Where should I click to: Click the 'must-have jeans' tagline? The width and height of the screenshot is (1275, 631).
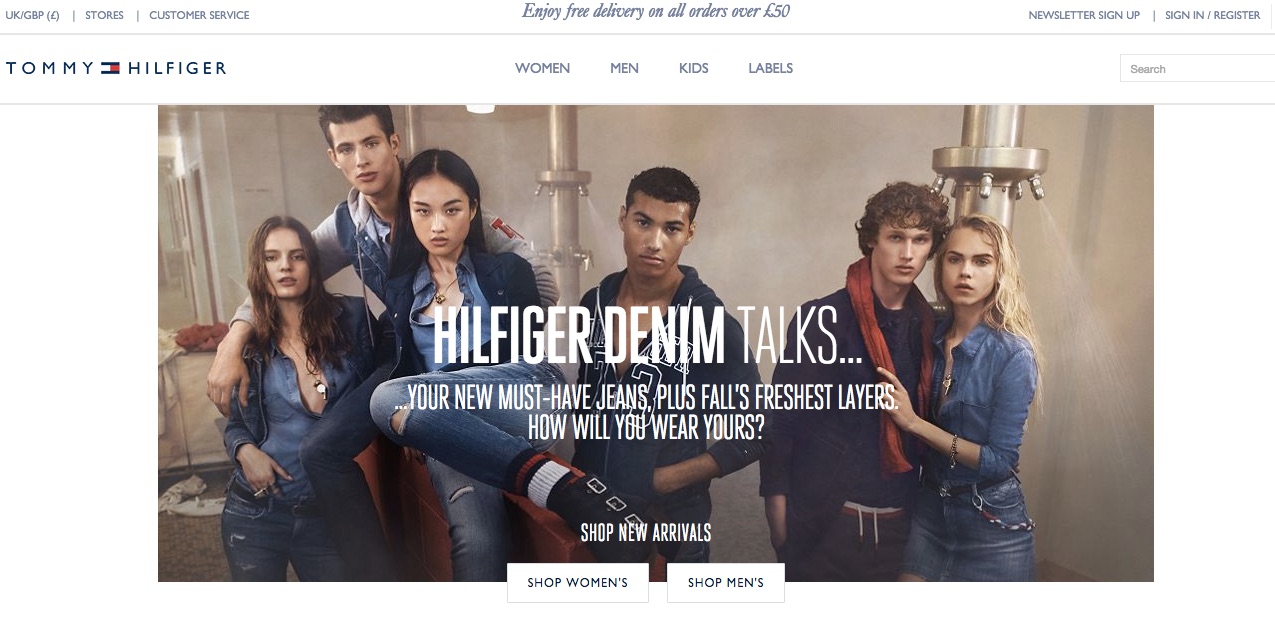(x=647, y=397)
